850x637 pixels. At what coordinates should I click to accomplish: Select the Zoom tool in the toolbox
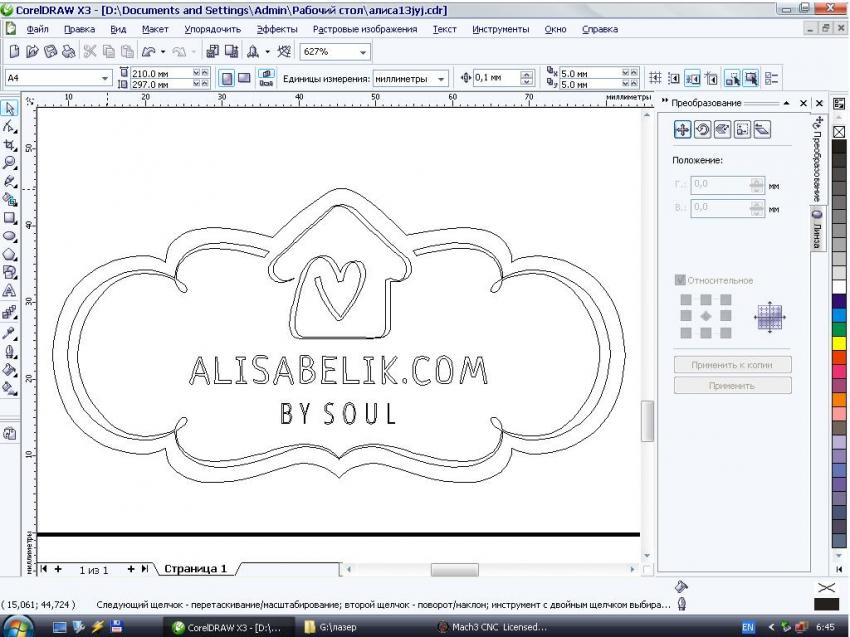[x=10, y=162]
